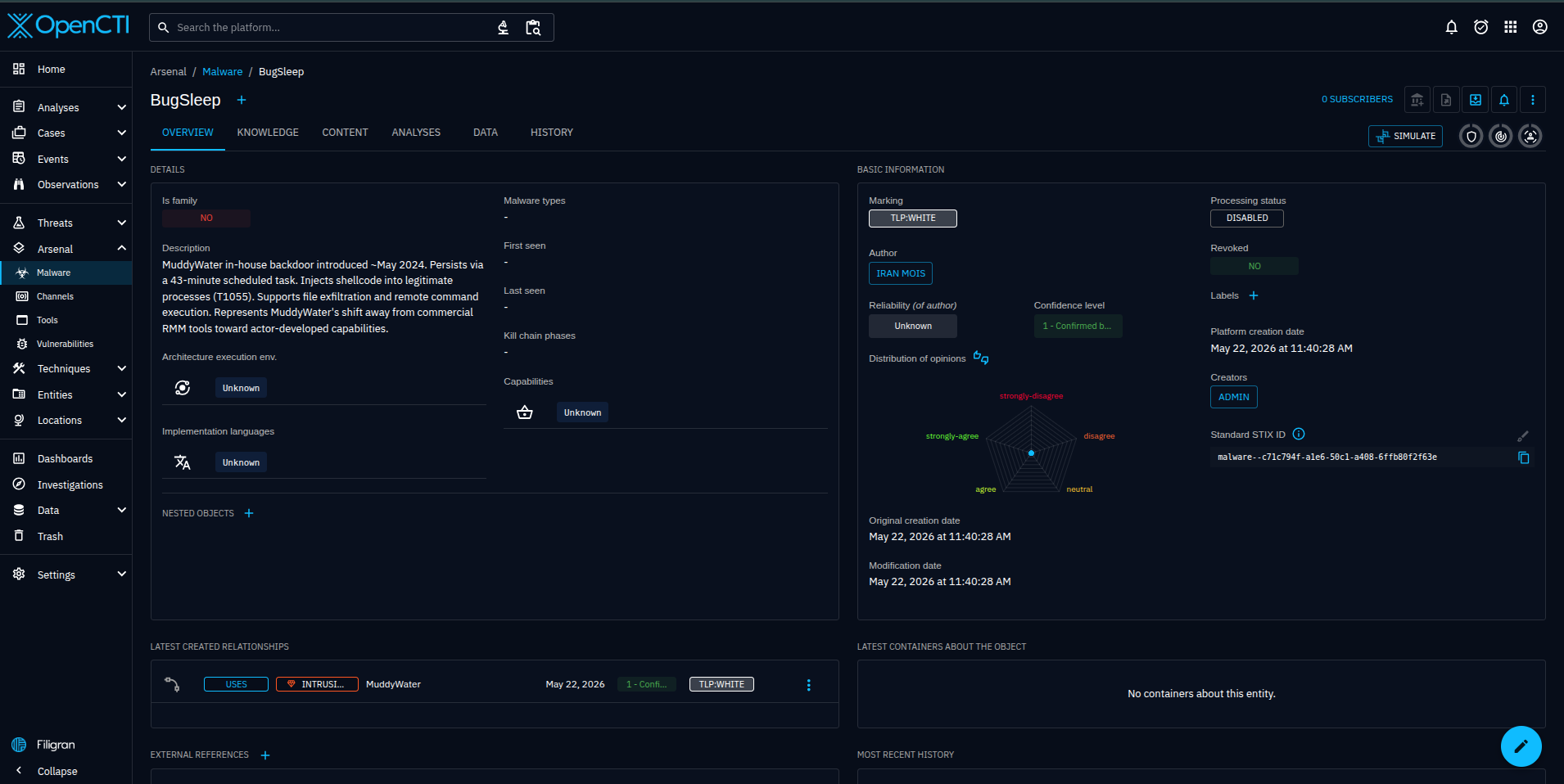Click the DISABLED processing status chip

point(1247,219)
